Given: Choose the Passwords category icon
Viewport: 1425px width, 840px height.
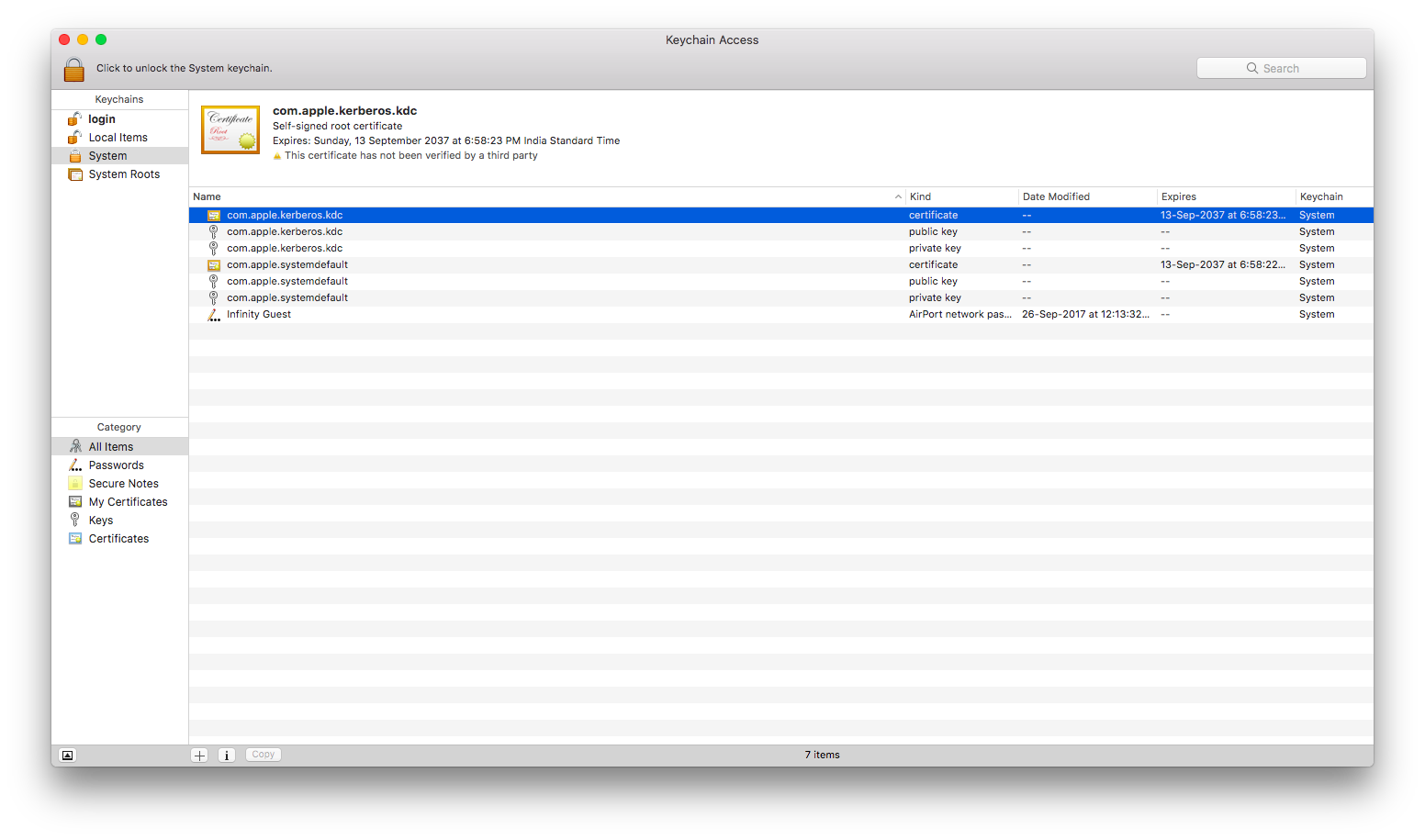Looking at the screenshot, I should tap(75, 465).
